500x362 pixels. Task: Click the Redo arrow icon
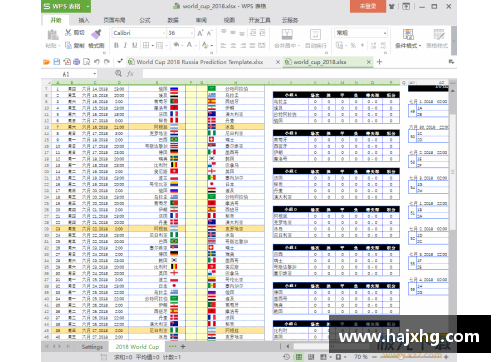point(107,62)
